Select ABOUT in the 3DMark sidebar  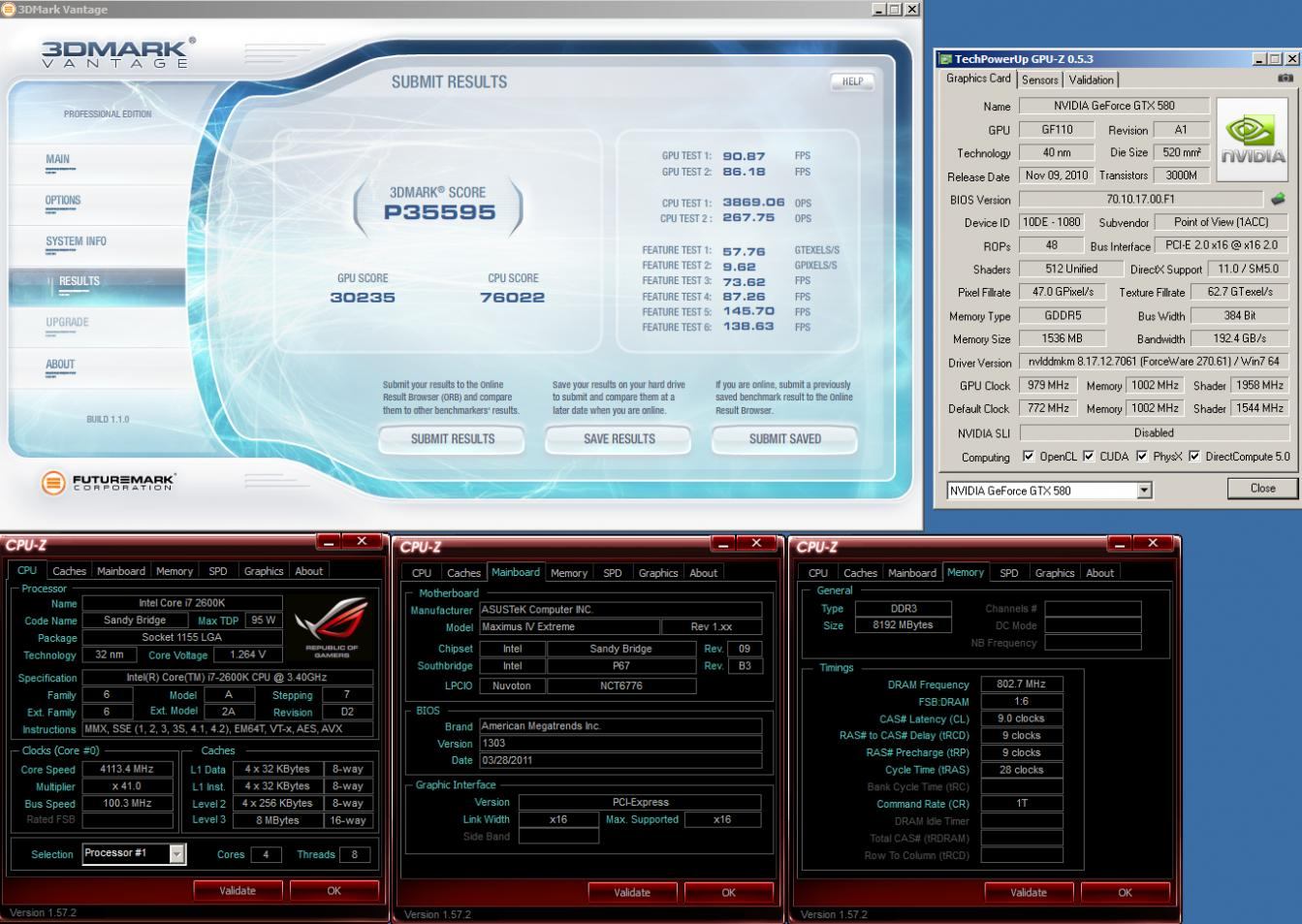(x=60, y=365)
